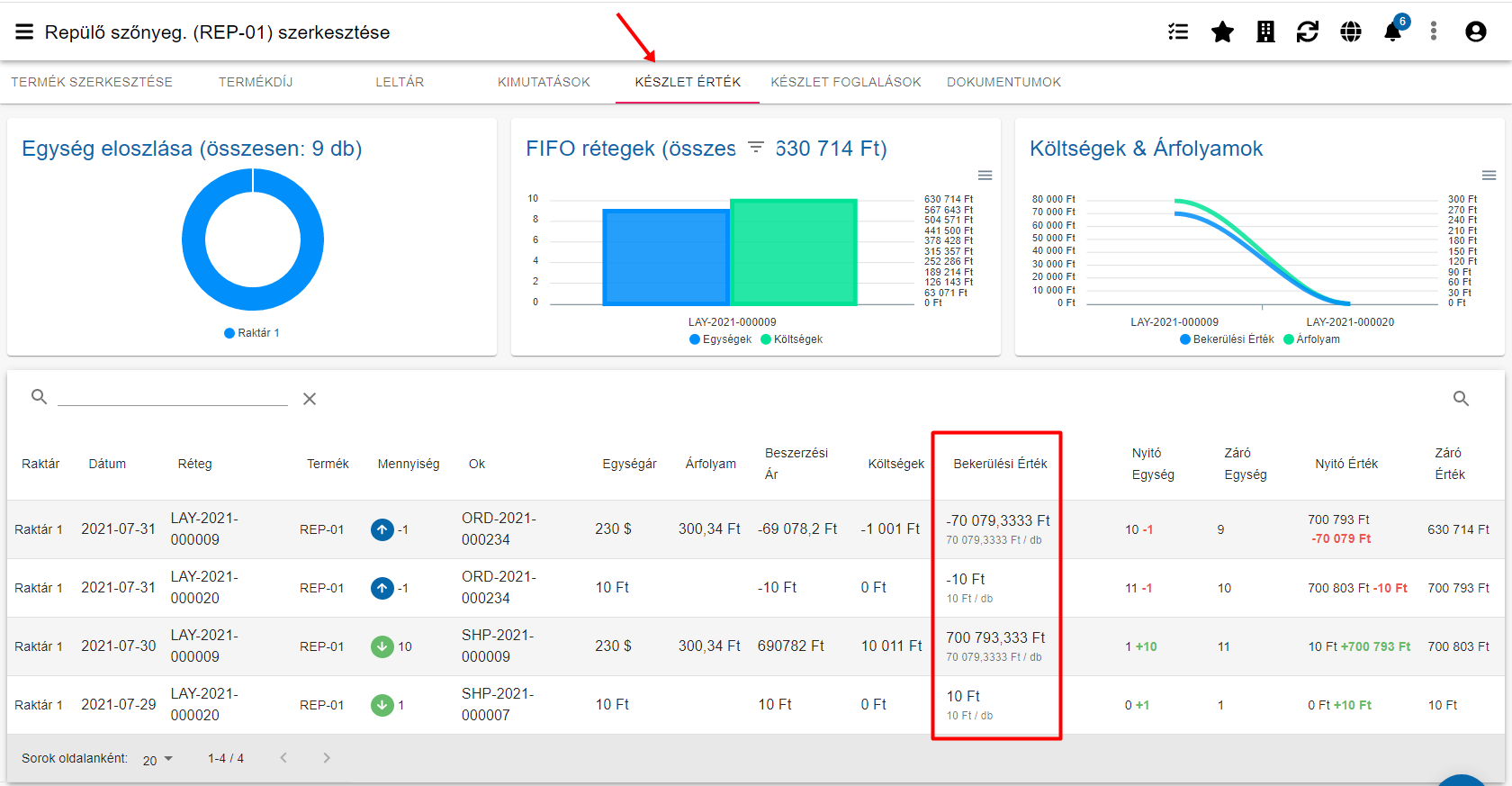Screen dimensions: 1512x786
Task: Toggle Bekerülési Érték legend item
Action: [x=1227, y=339]
